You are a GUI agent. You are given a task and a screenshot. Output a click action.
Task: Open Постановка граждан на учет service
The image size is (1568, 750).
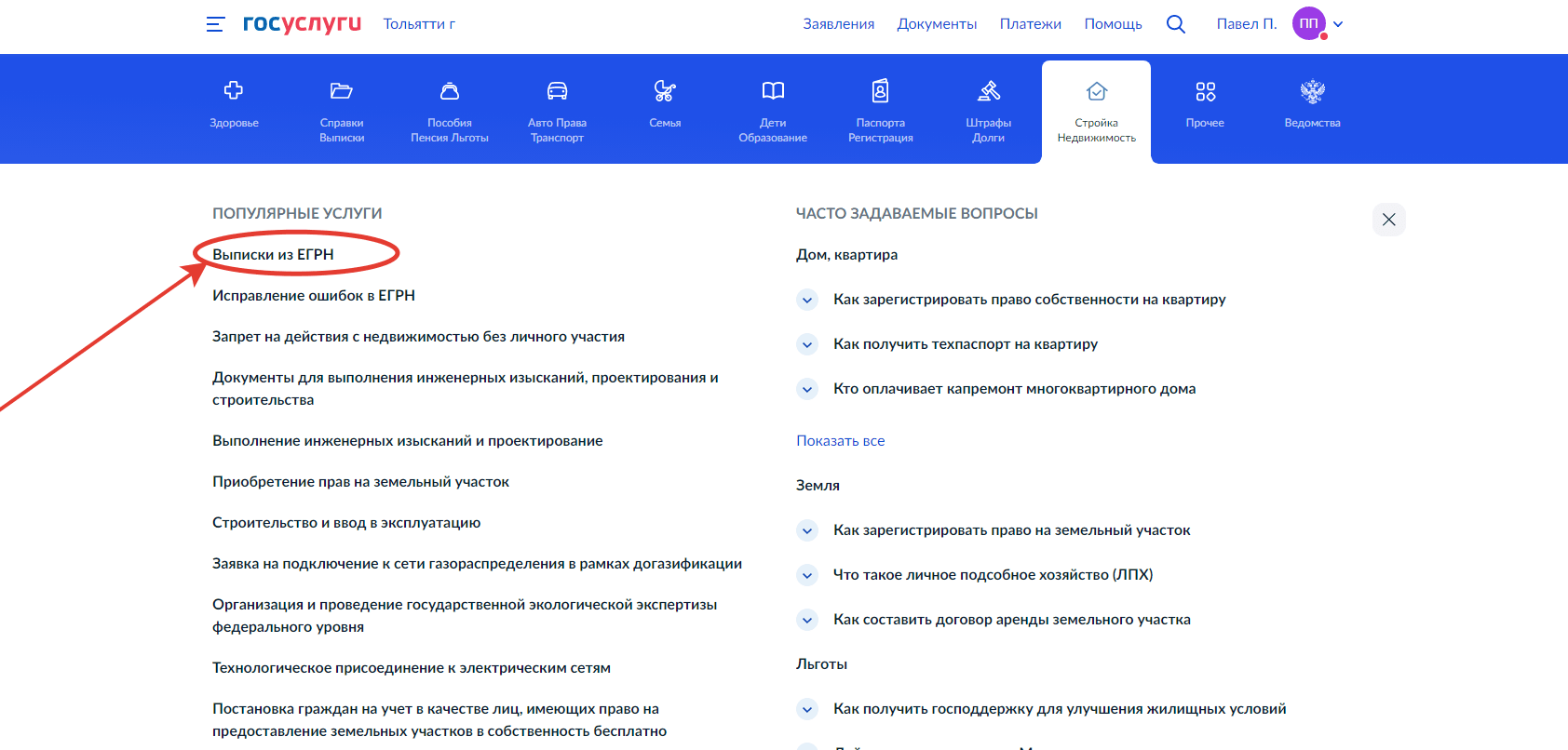439,720
